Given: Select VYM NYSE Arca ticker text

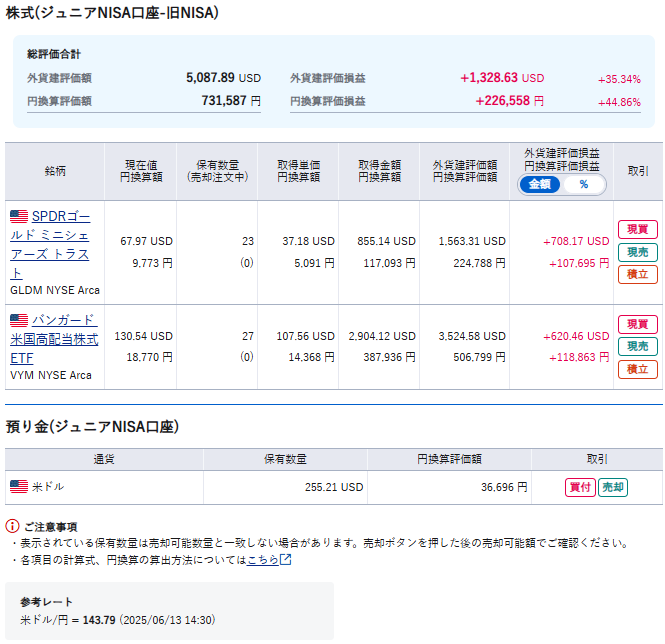Looking at the screenshot, I should point(50,375).
